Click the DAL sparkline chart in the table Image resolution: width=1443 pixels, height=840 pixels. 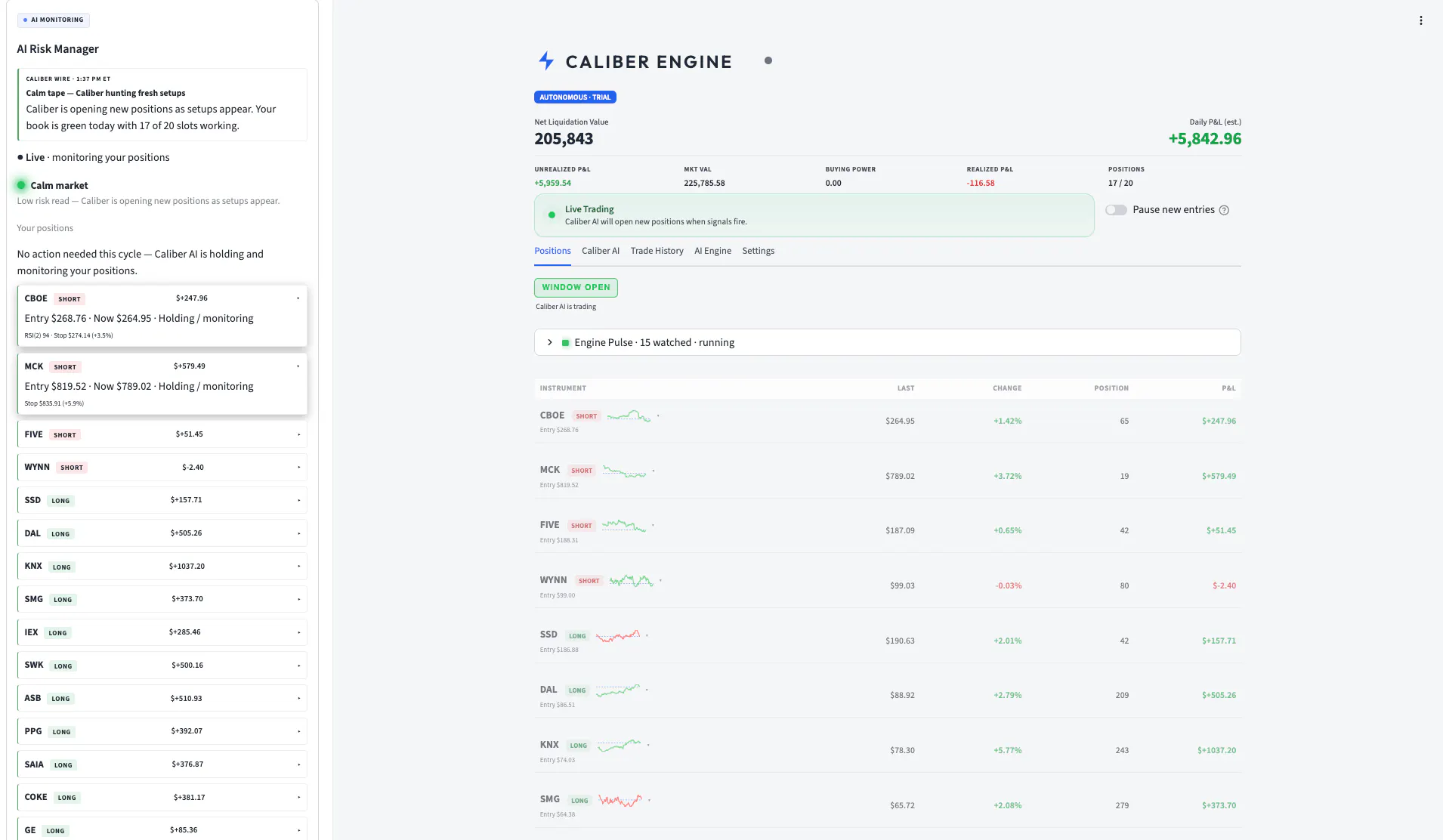pyautogui.click(x=618, y=690)
